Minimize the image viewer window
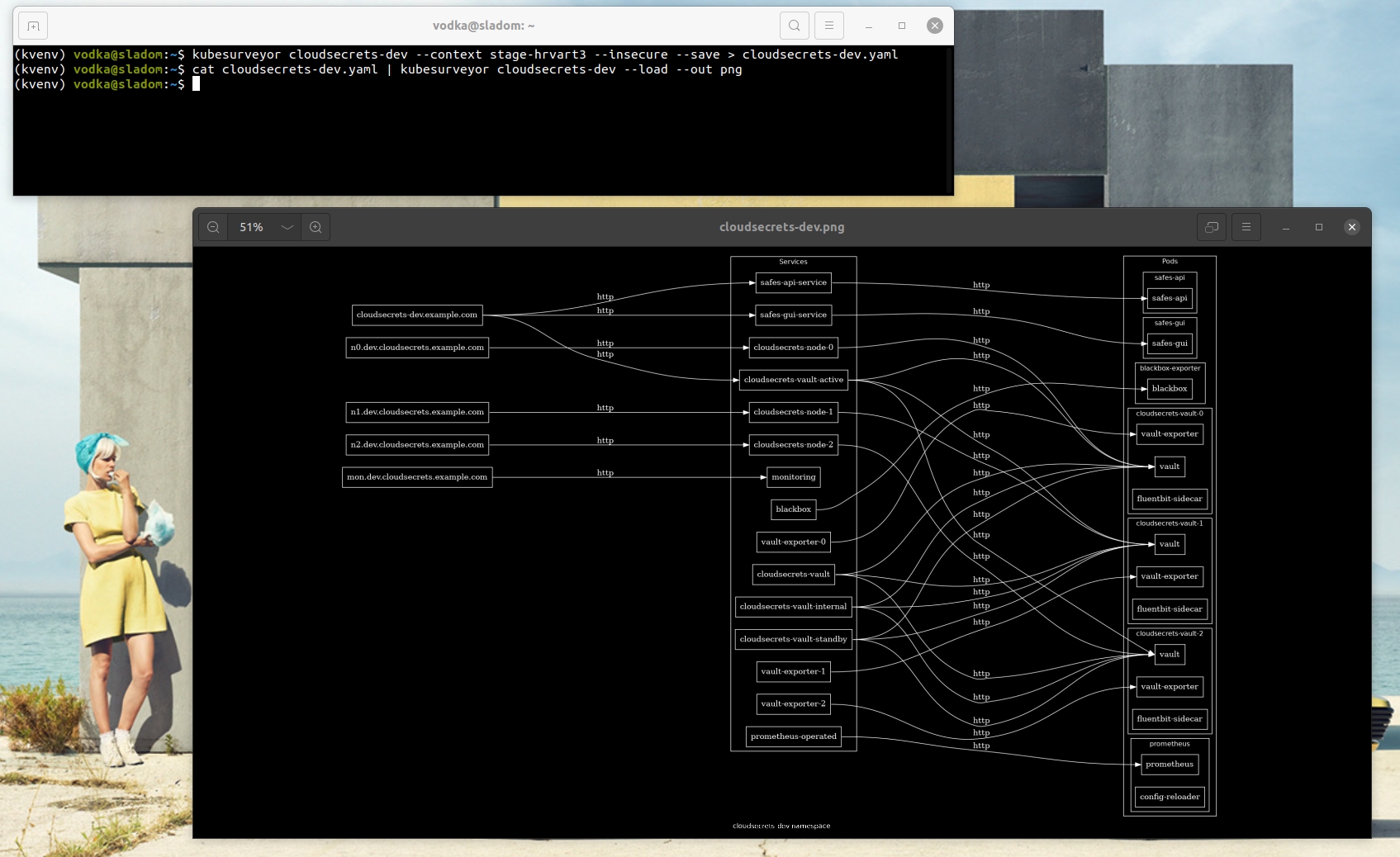The image size is (1400, 857). point(1285,227)
